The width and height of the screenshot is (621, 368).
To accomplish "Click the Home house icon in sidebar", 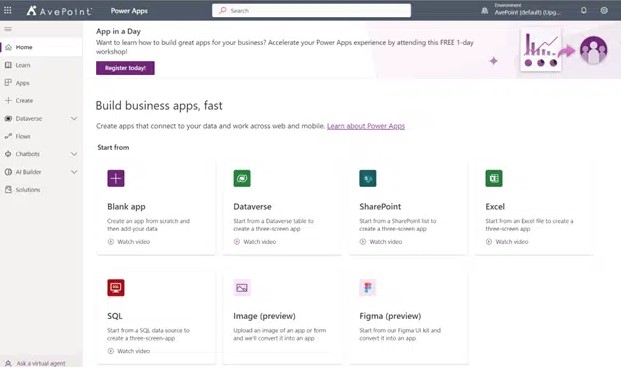I will [x=8, y=47].
